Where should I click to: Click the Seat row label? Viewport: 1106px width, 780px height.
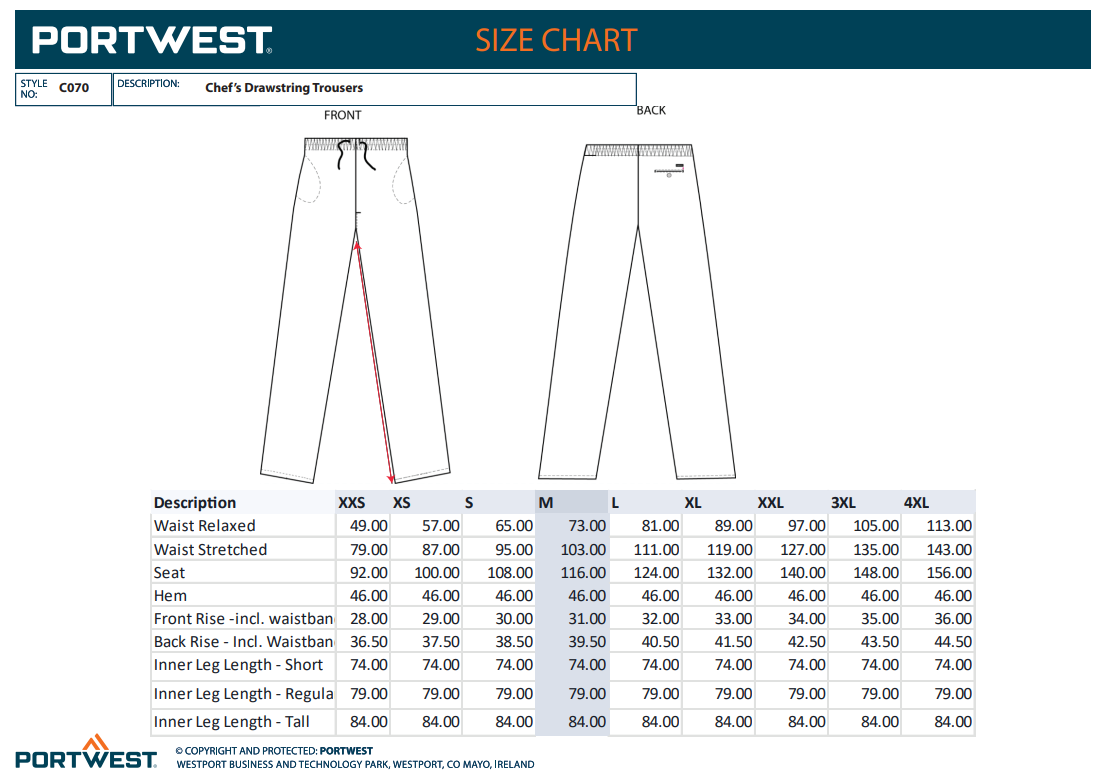[169, 573]
